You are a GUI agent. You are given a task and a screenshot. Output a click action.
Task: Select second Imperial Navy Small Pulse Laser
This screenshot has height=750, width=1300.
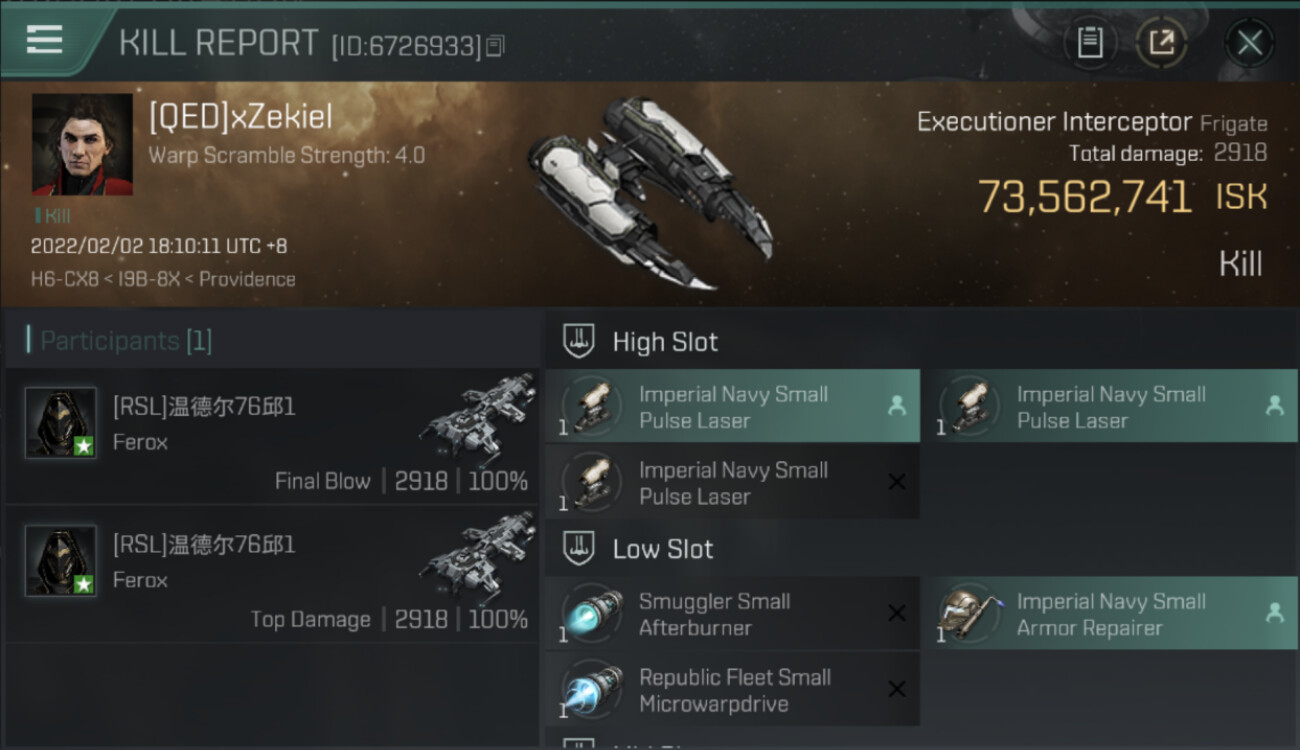click(1110, 407)
